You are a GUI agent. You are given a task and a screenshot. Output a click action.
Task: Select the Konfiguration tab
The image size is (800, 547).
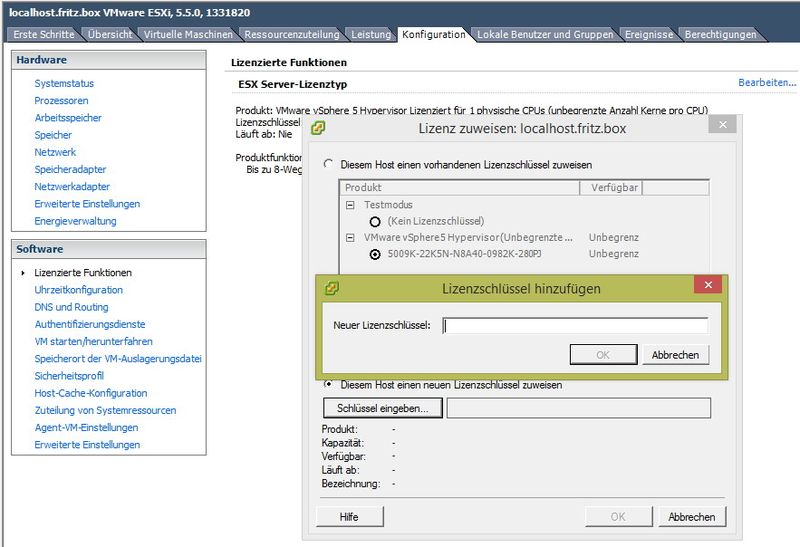click(x=434, y=34)
